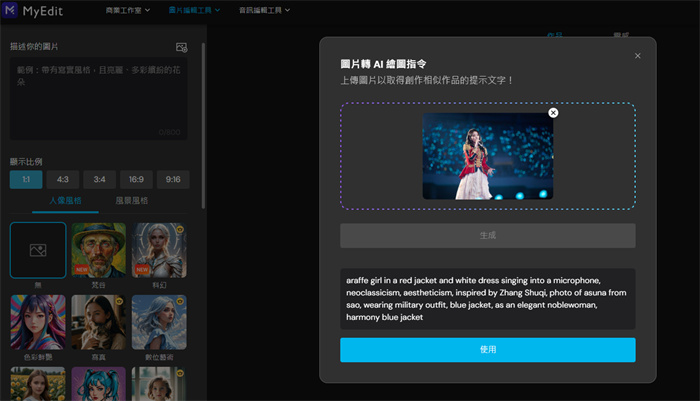The height and width of the screenshot is (401, 700).
Task: Click the image-to-prompt upload icon
Action: 181,47
